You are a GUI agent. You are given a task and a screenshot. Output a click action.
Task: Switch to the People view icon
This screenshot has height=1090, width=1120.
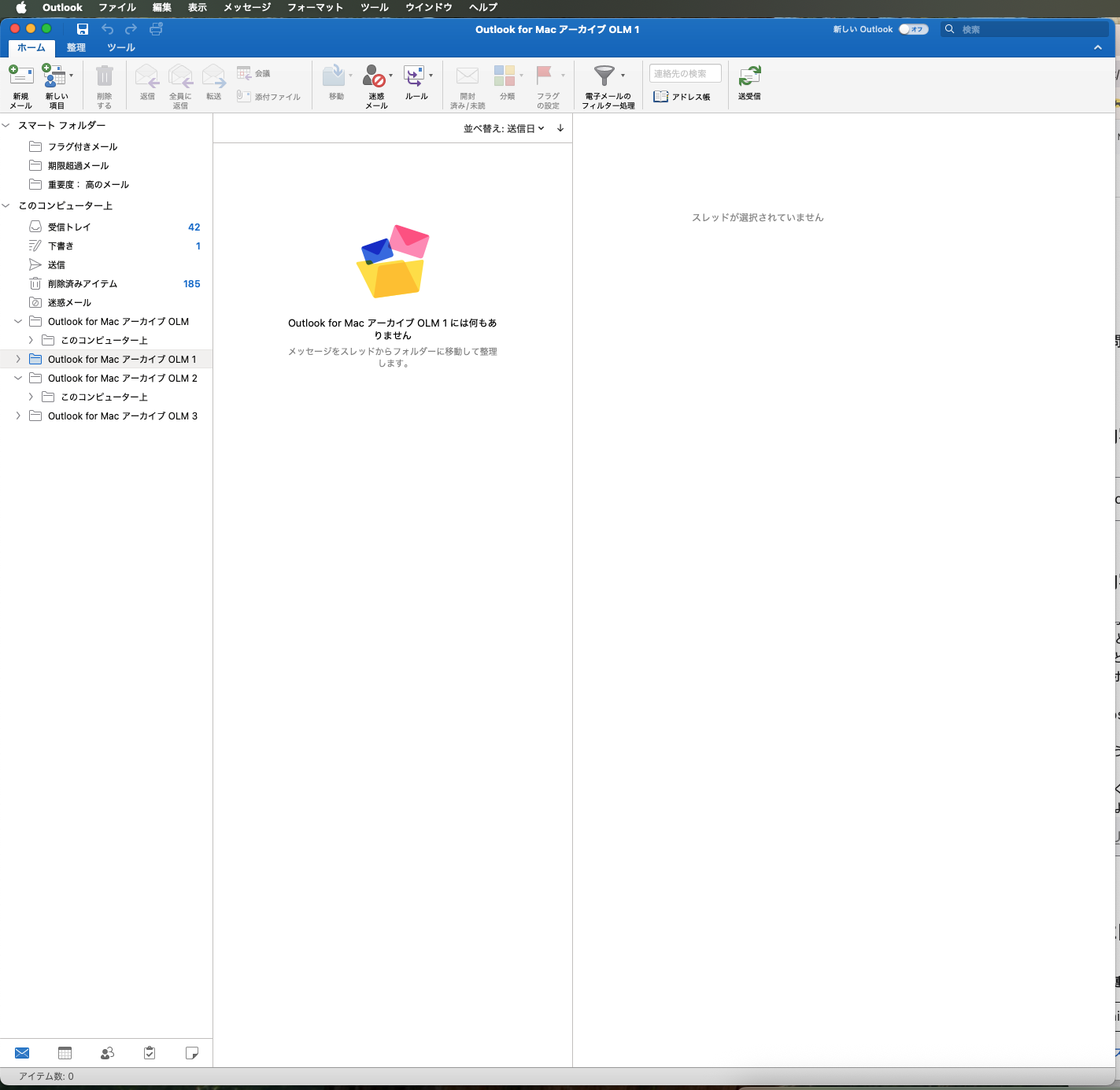(107, 1053)
